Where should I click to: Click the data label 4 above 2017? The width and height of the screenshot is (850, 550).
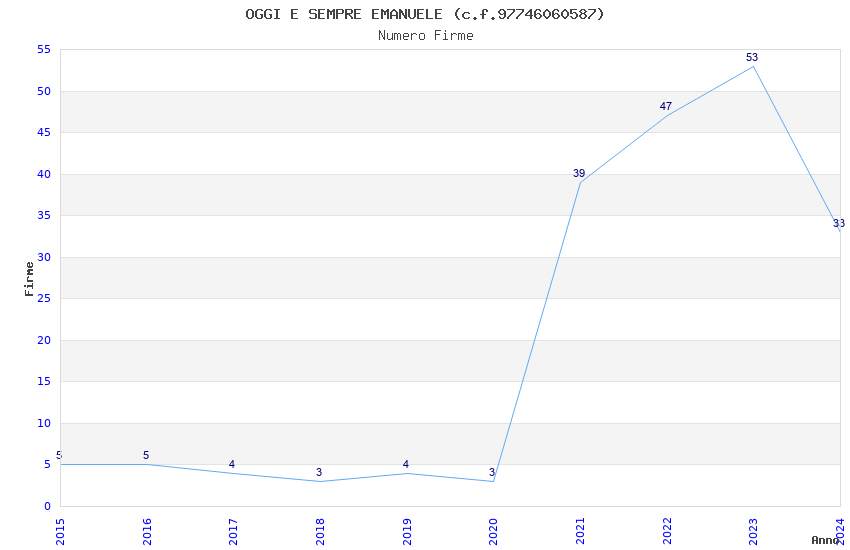click(232, 464)
